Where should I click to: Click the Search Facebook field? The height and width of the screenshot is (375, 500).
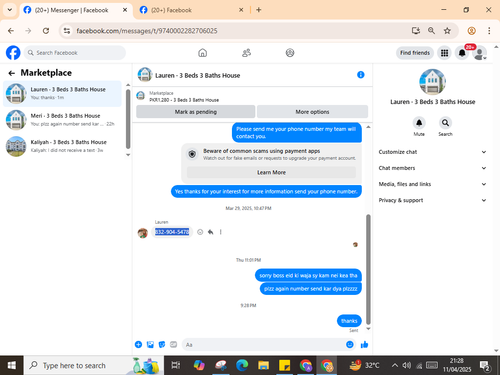pyautogui.click(x=75, y=53)
